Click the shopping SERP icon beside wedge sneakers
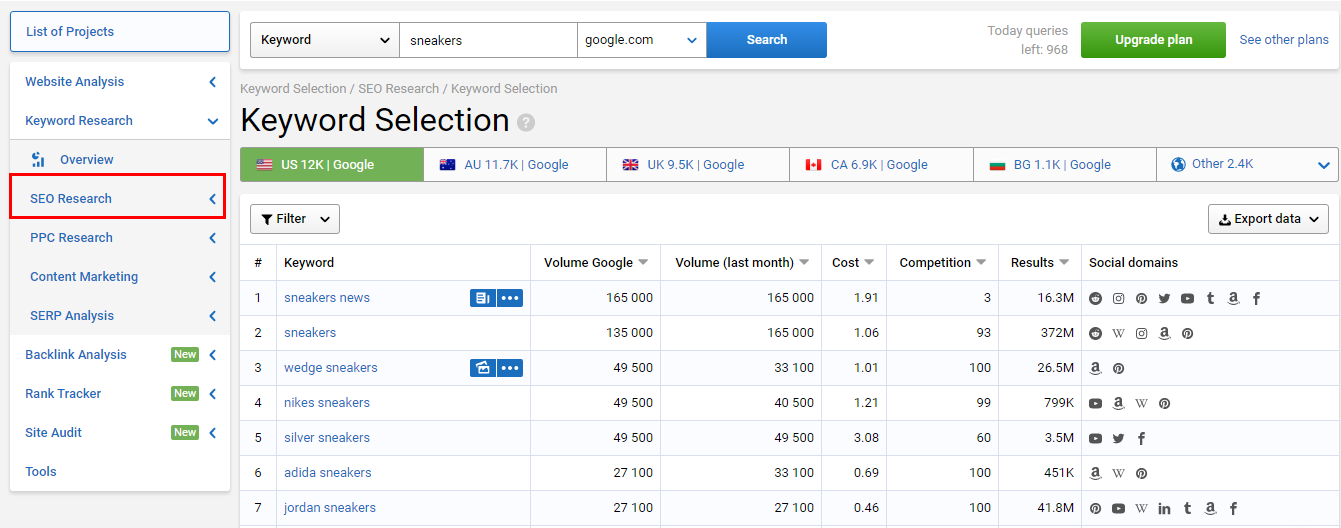 [483, 368]
